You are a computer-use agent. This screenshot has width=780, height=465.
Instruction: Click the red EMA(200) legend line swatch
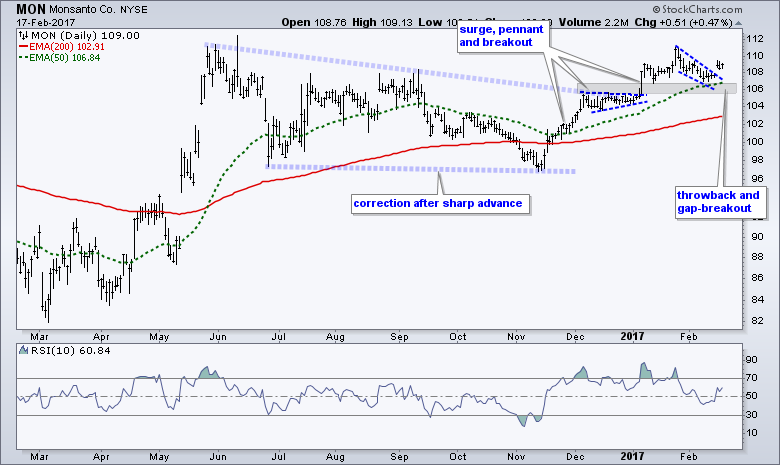click(x=24, y=46)
